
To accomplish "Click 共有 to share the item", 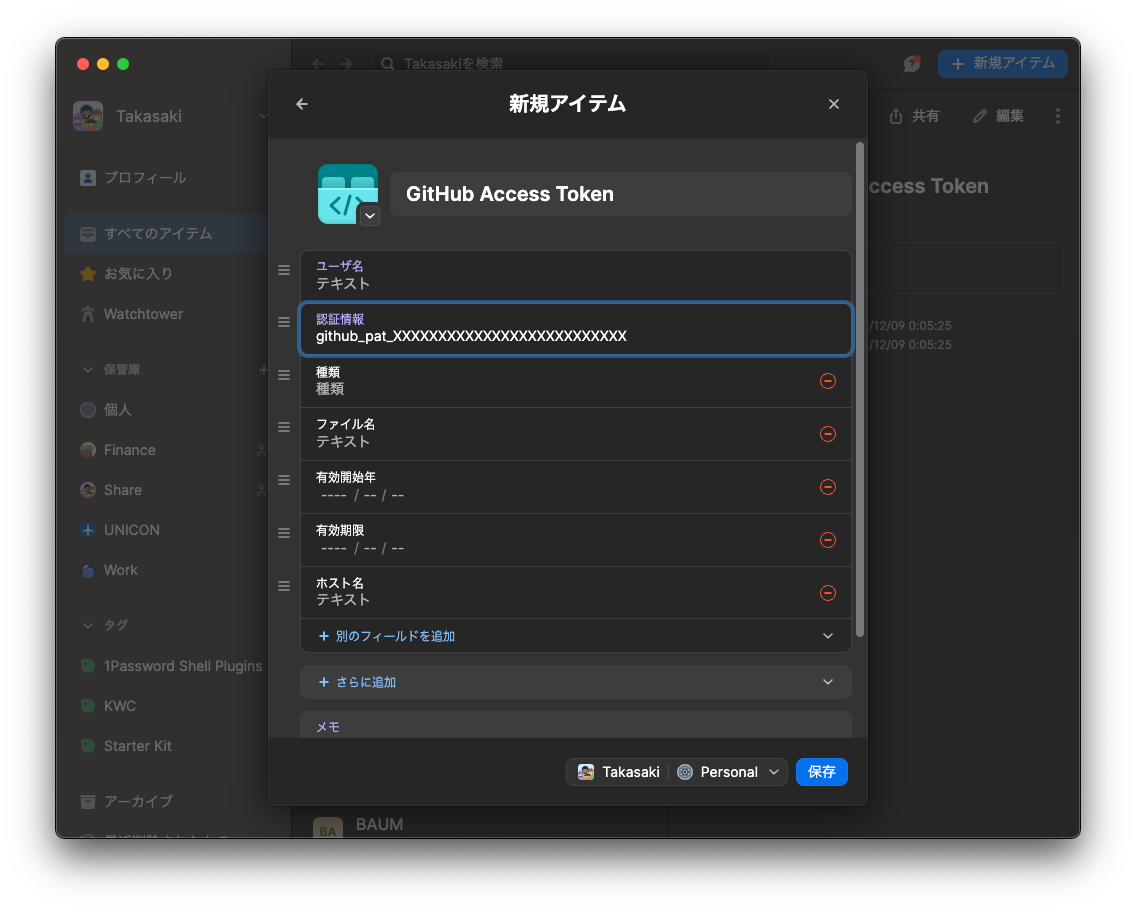I will pyautogui.click(x=914, y=116).
